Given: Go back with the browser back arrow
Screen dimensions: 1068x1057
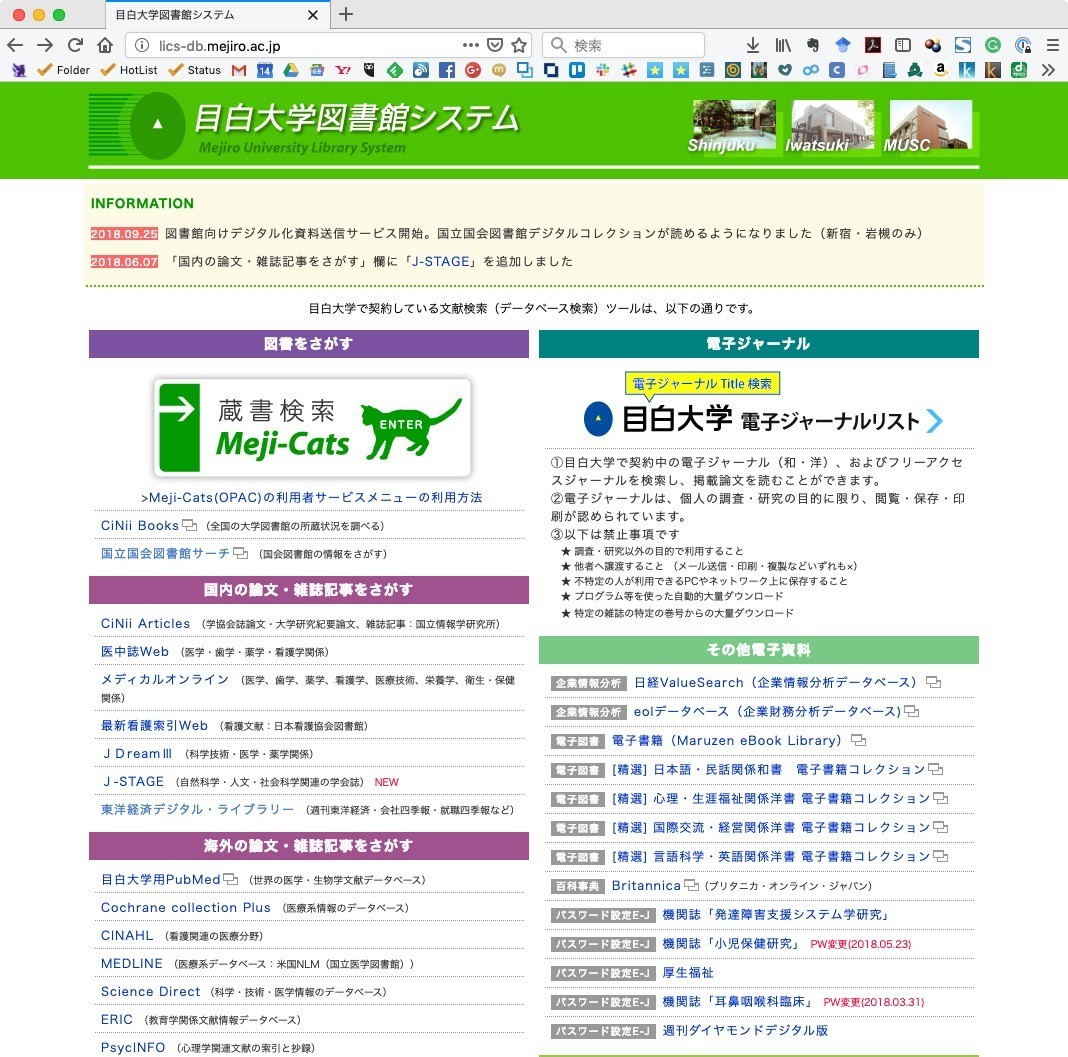Looking at the screenshot, I should [15, 46].
